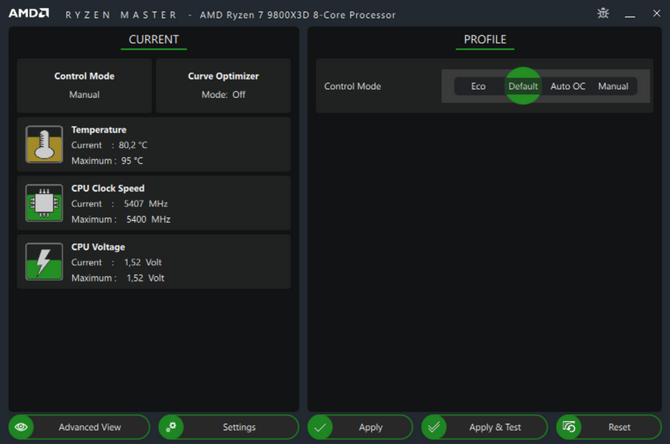Click the CPU Clock Speed heading
Screen dimensions: 670x444
pyautogui.click(x=108, y=188)
